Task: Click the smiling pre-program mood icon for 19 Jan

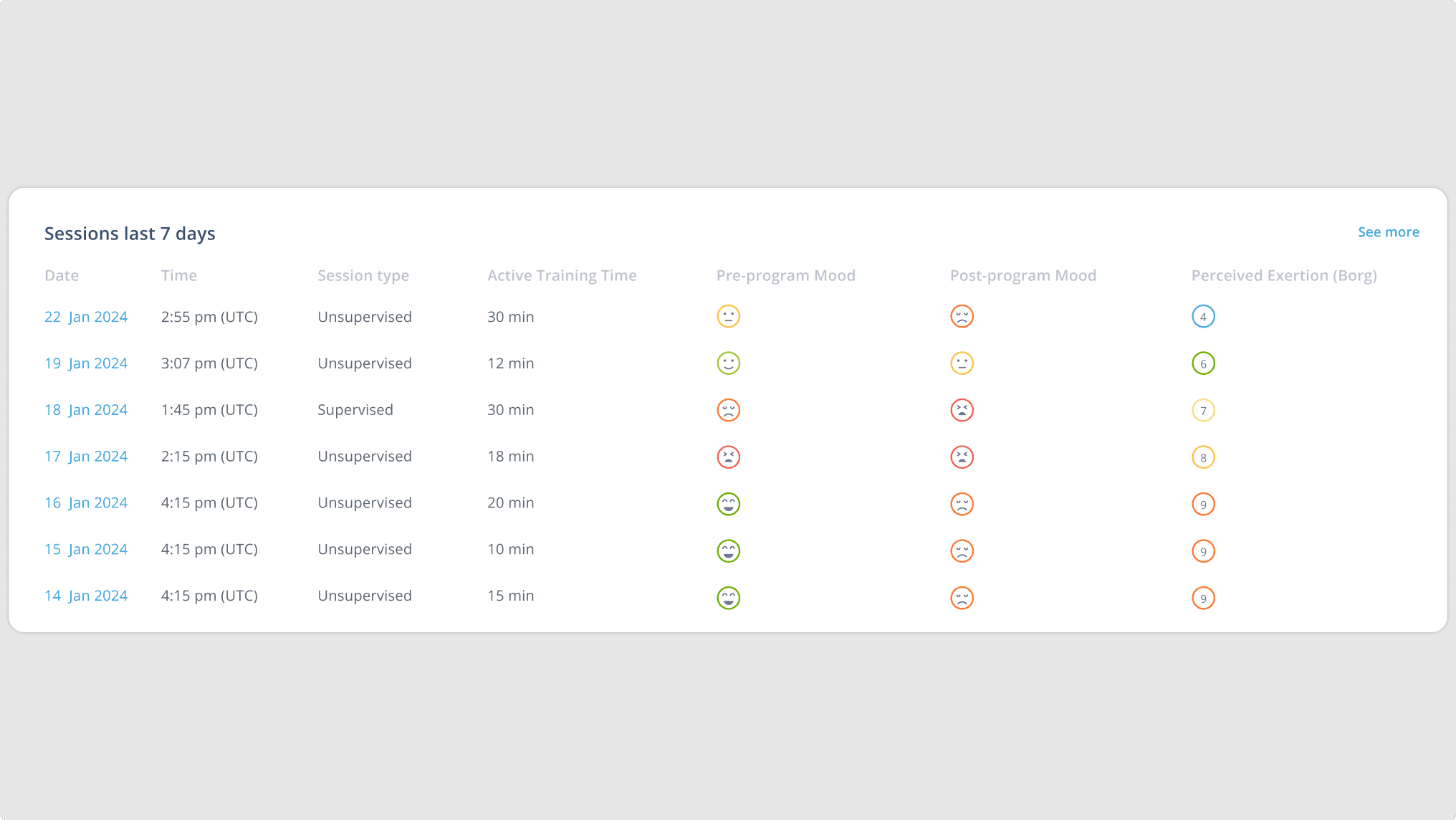Action: point(728,363)
